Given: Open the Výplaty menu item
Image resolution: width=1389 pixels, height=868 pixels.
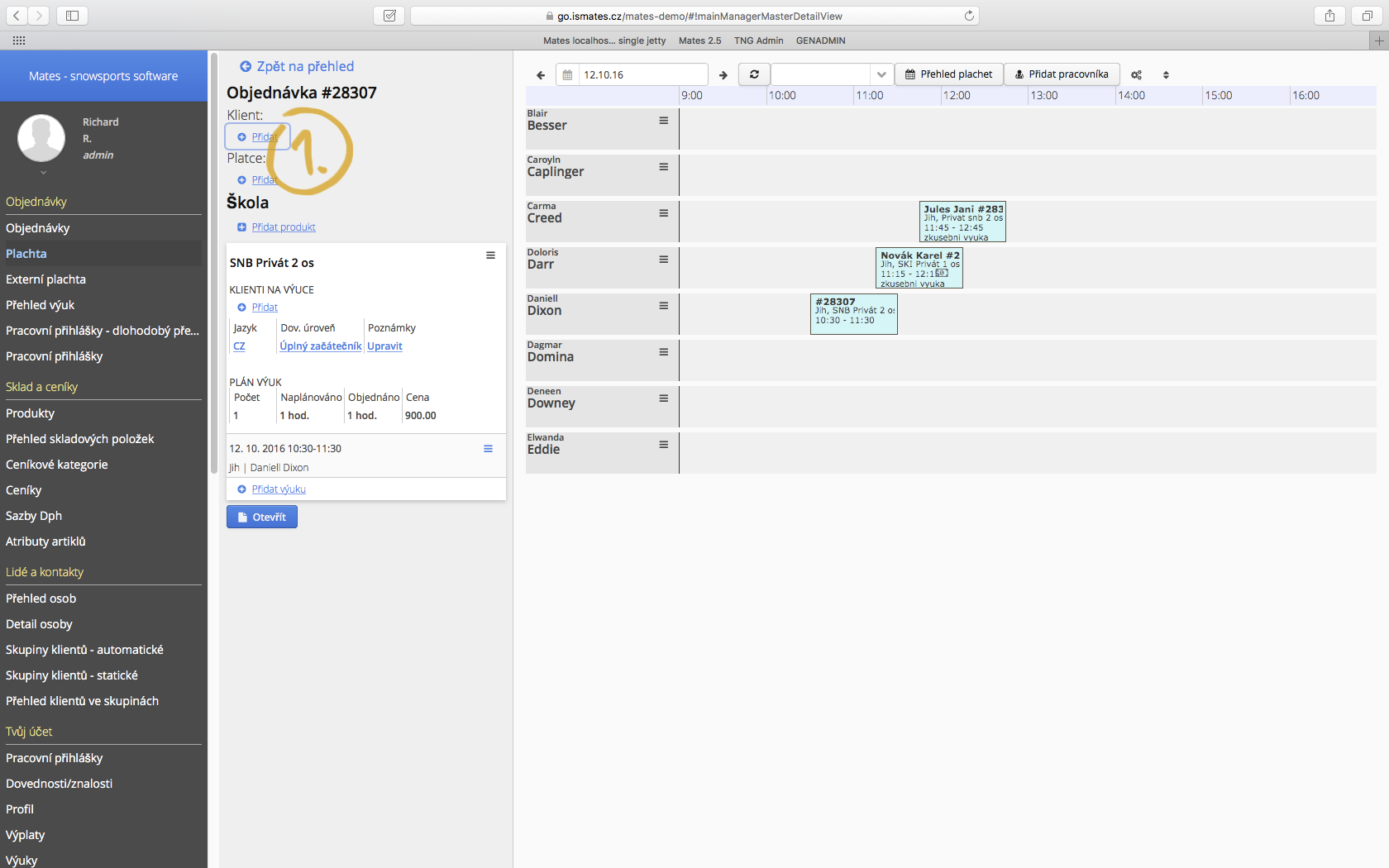Looking at the screenshot, I should pyautogui.click(x=25, y=835).
